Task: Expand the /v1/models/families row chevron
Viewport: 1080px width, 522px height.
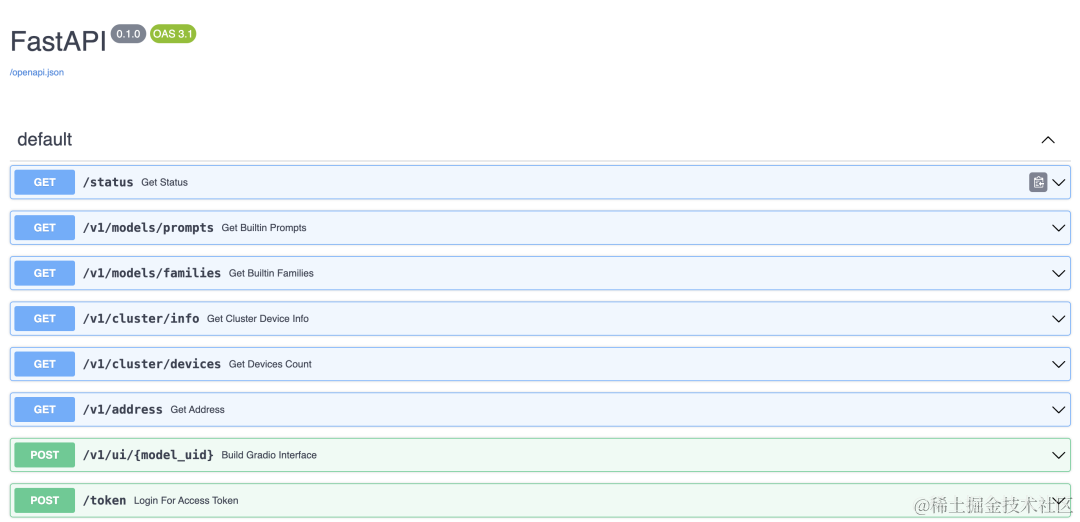Action: click(x=1059, y=273)
